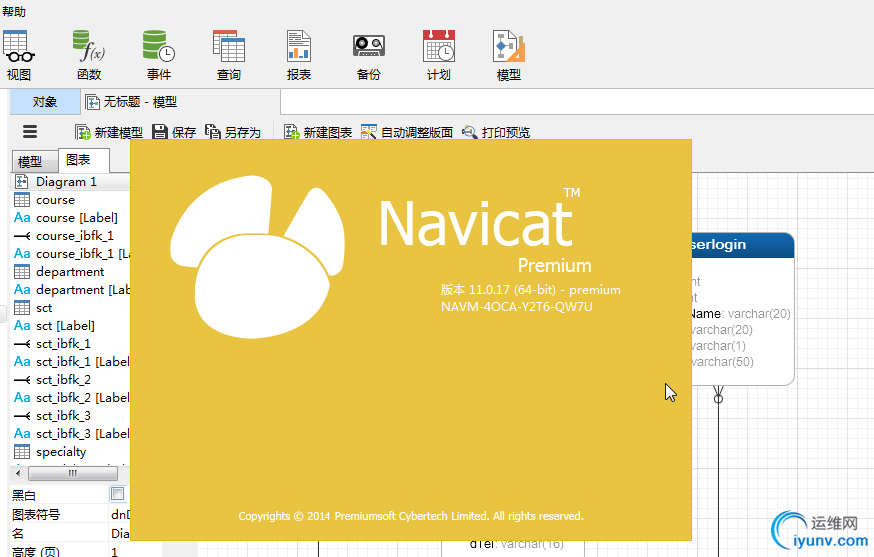Open the 计划 (Schedule) toolbar icon
This screenshot has height=557, width=874.
439,55
